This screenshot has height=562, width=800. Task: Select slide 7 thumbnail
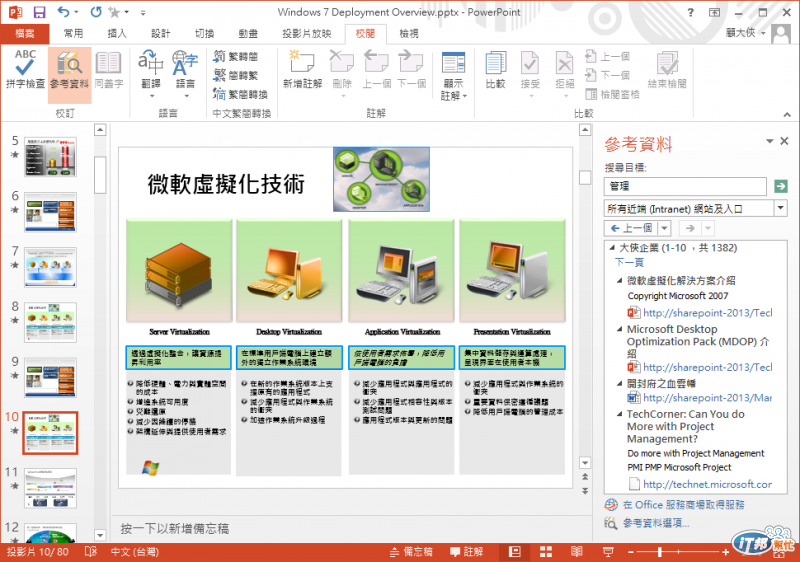(51, 267)
